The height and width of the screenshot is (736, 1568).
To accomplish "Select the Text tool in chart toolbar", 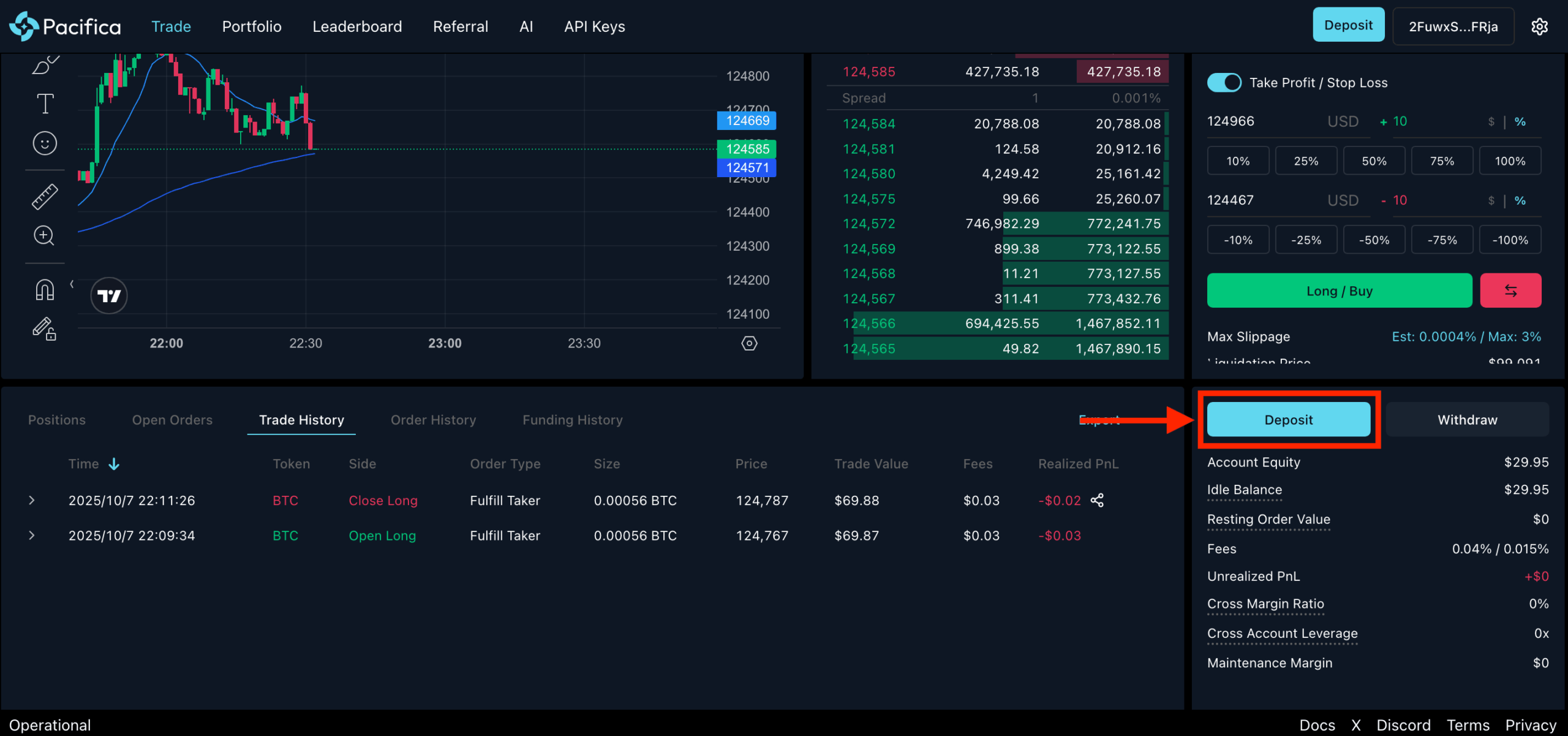I will tap(45, 104).
